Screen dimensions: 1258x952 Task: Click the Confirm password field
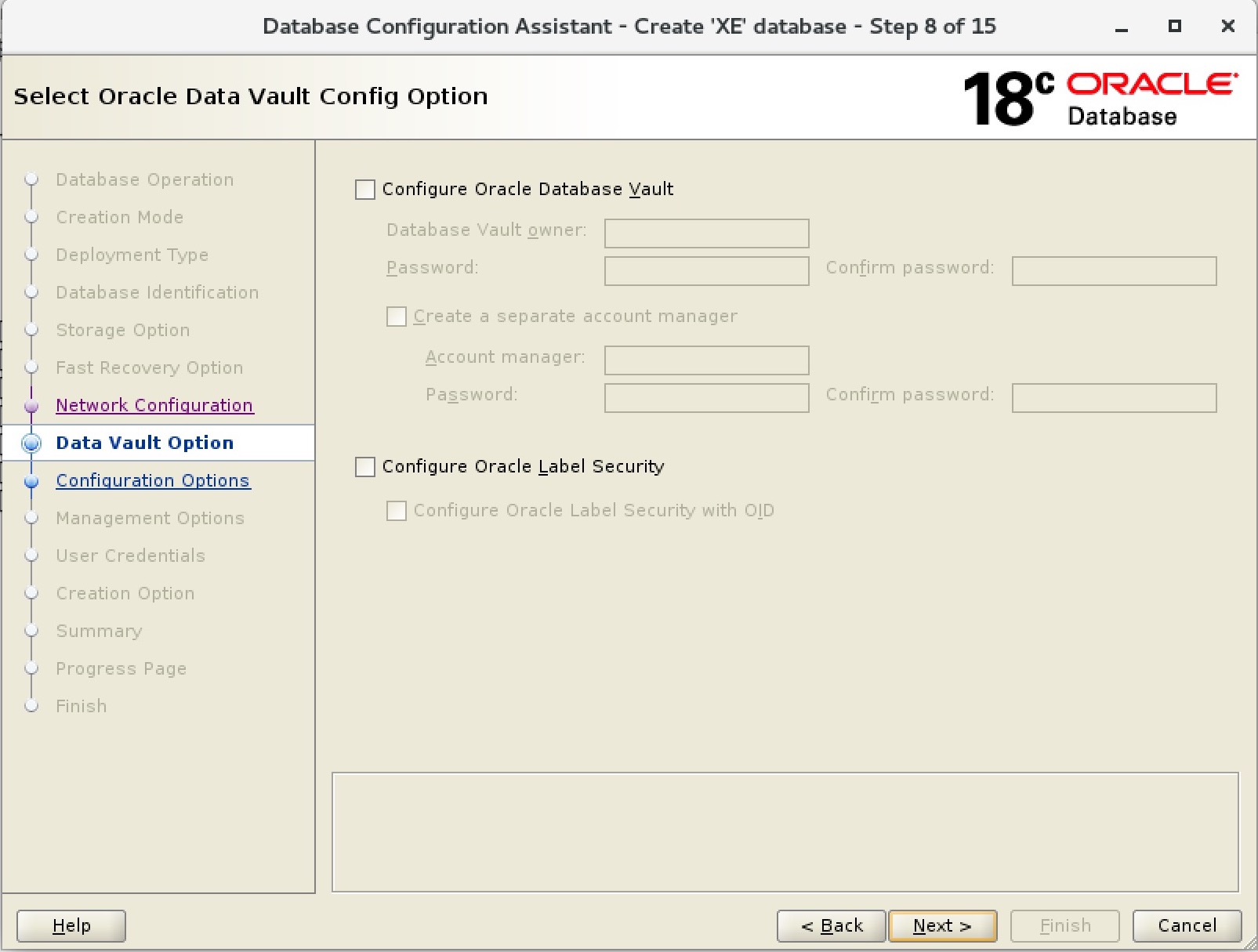click(1113, 271)
